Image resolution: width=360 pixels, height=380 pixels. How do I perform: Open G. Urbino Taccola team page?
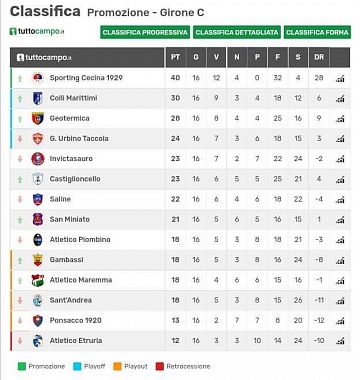pos(79,138)
